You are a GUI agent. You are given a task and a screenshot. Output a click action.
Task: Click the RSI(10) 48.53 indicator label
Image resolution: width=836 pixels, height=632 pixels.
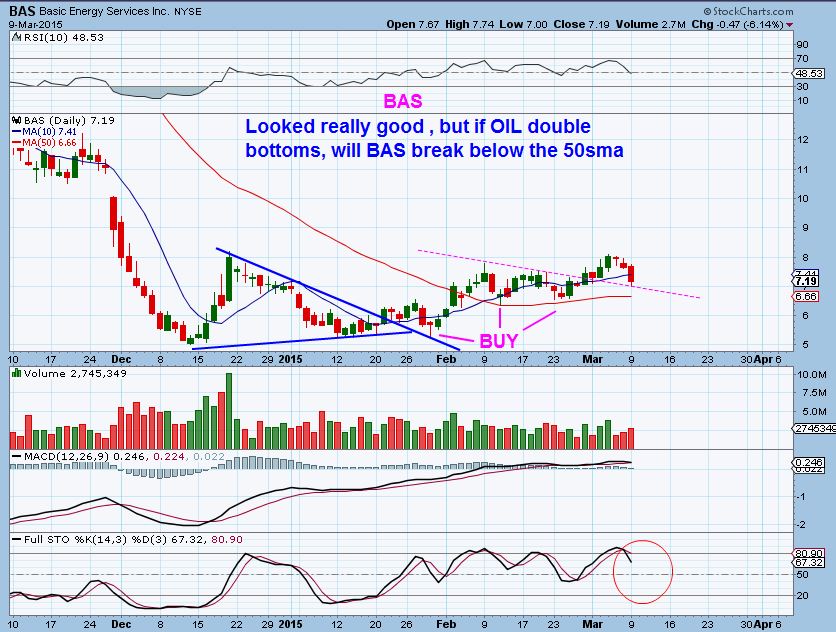(x=63, y=38)
